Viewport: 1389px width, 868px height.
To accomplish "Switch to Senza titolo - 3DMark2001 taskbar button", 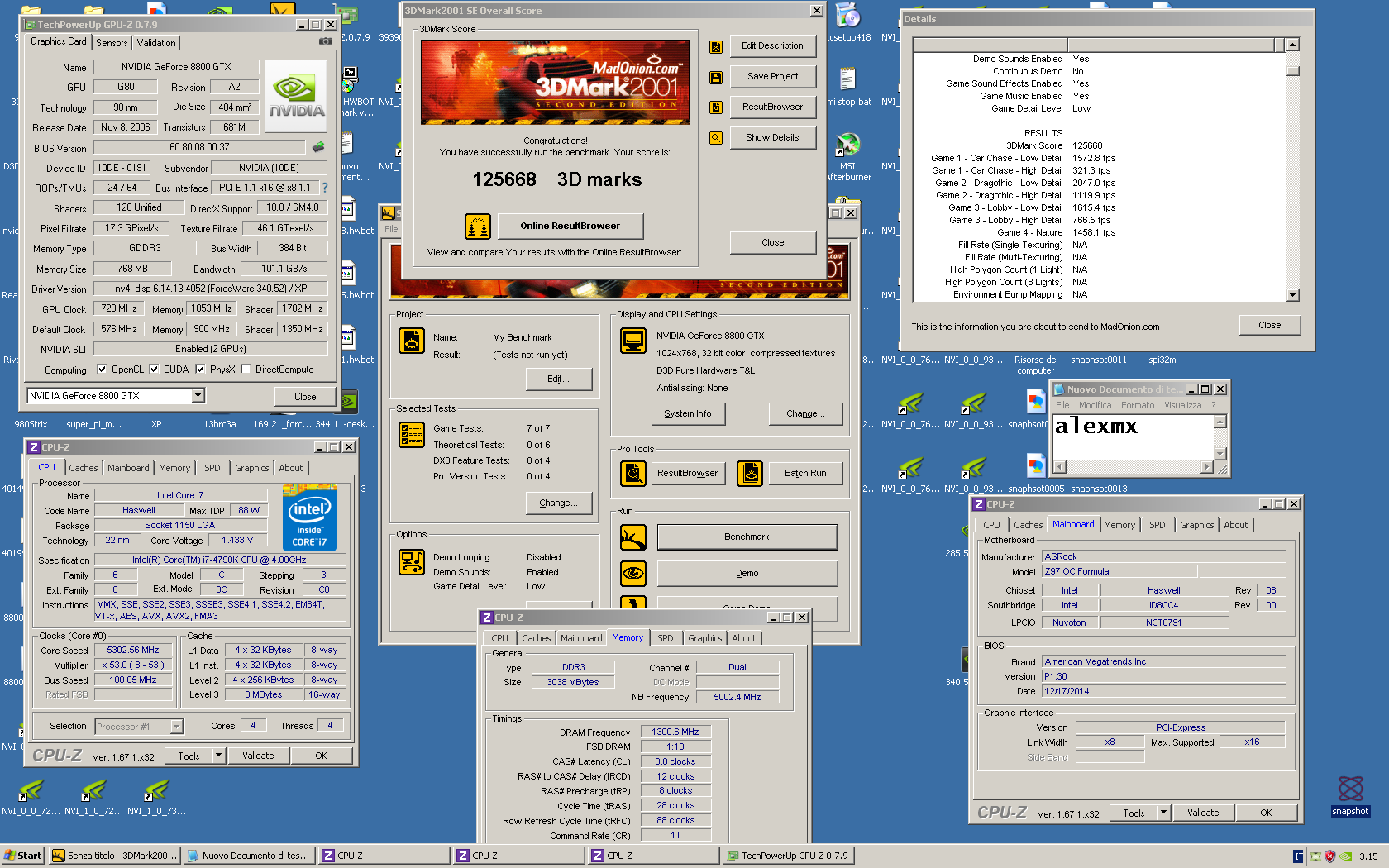I will click(114, 856).
